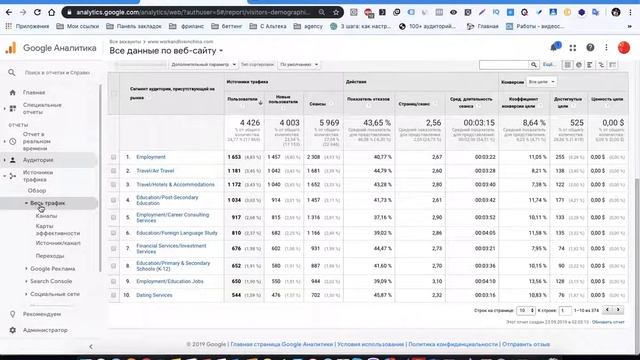This screenshot has width=640, height=360.
Task: Tick the checkbox for Employment row
Action: [x=113, y=157]
